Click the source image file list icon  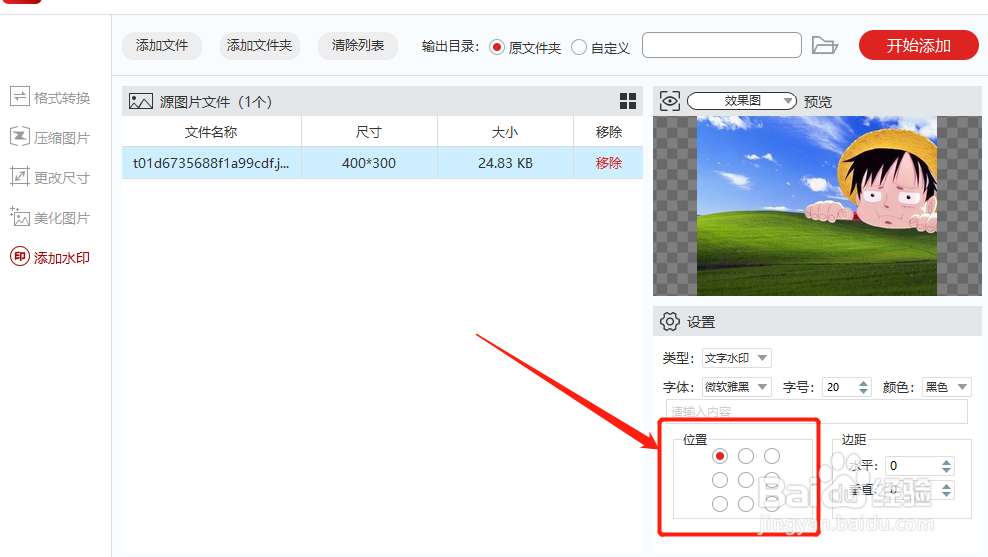(x=141, y=101)
